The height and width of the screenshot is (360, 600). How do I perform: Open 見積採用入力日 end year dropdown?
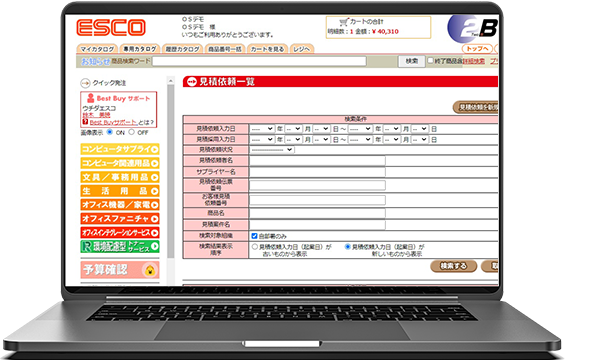360,140
